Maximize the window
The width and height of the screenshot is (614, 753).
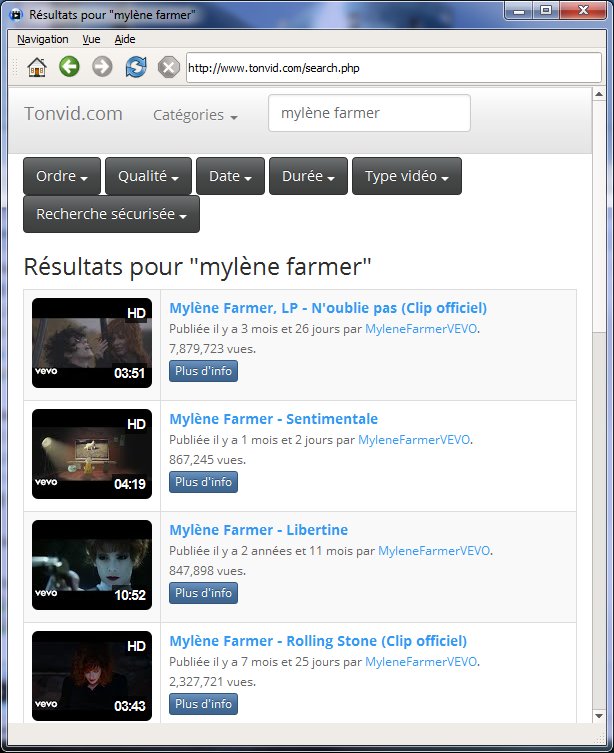pos(546,11)
